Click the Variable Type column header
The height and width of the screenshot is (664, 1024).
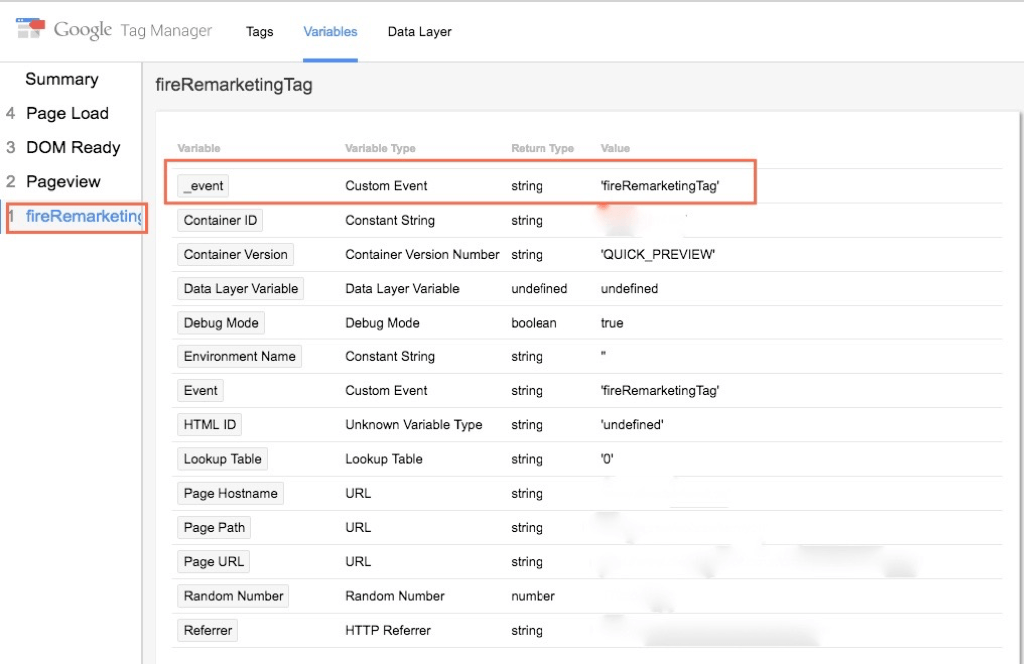pos(380,148)
